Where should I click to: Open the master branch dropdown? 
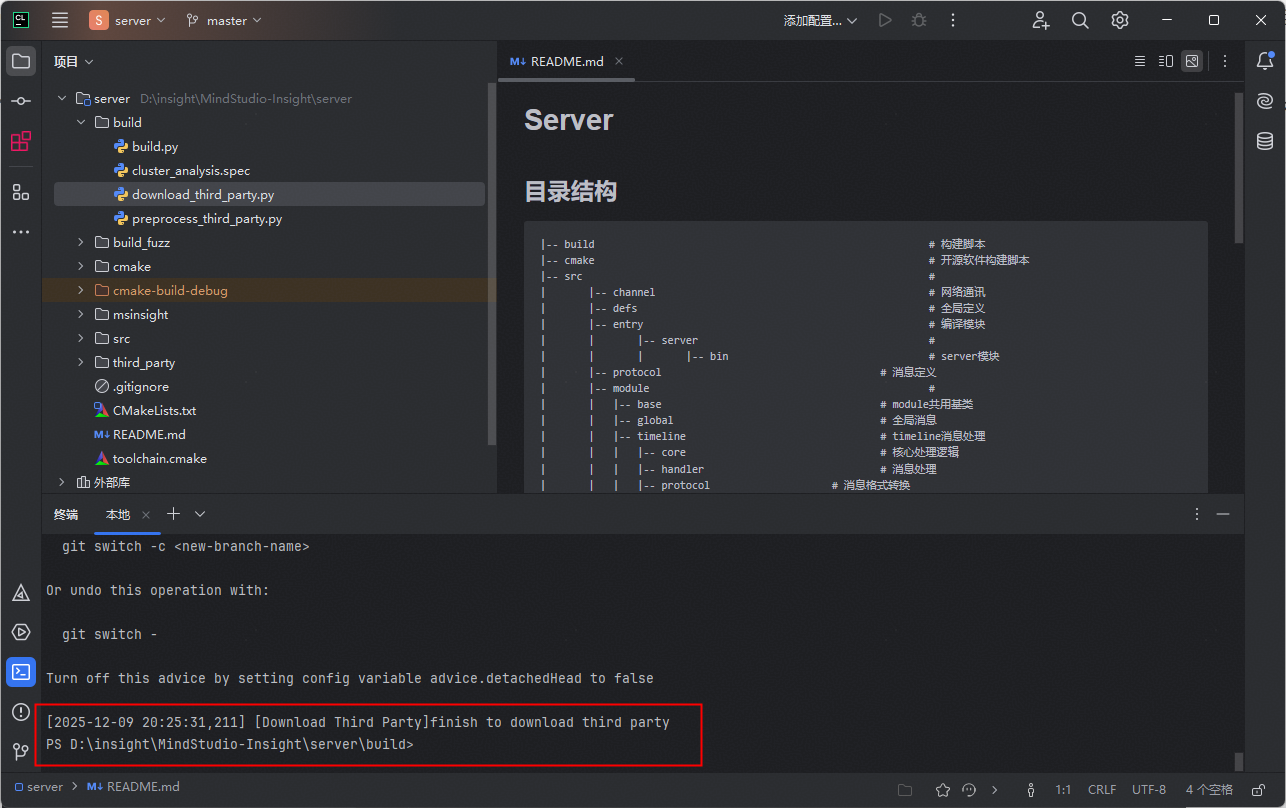coord(224,20)
